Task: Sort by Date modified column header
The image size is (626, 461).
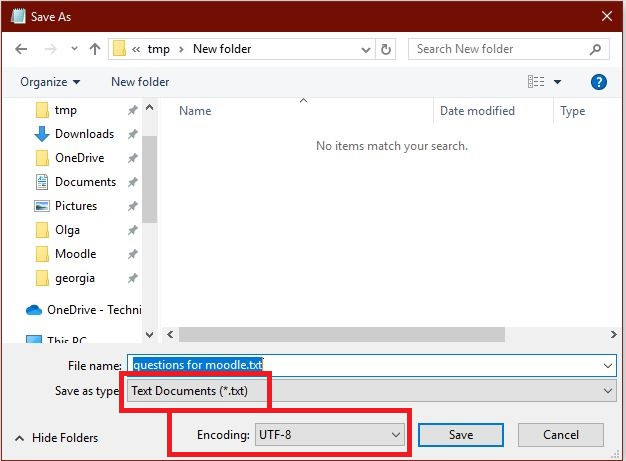Action: (479, 111)
